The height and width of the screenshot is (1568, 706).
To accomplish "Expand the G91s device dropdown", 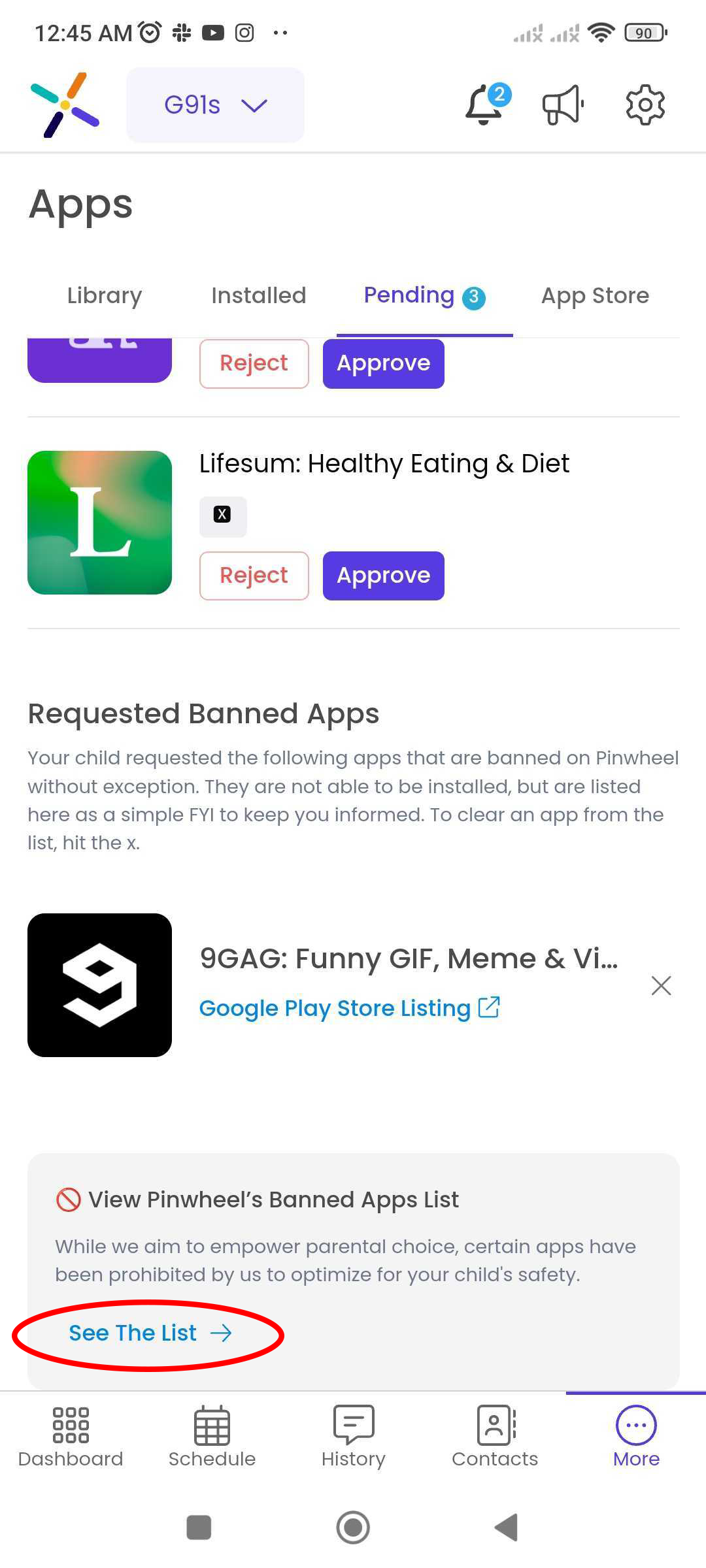I will click(x=215, y=105).
